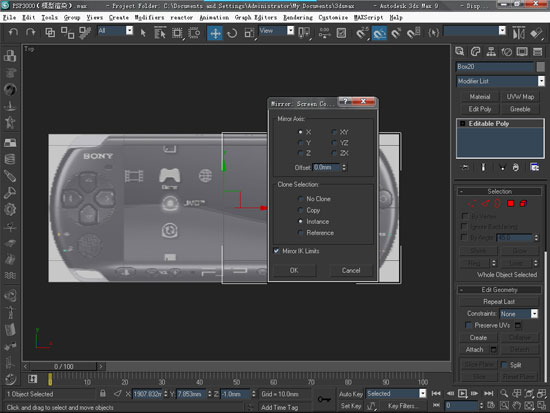The height and width of the screenshot is (413, 550).
Task: Select the Select Object arrow tool
Action: pyautogui.click(x=143, y=33)
